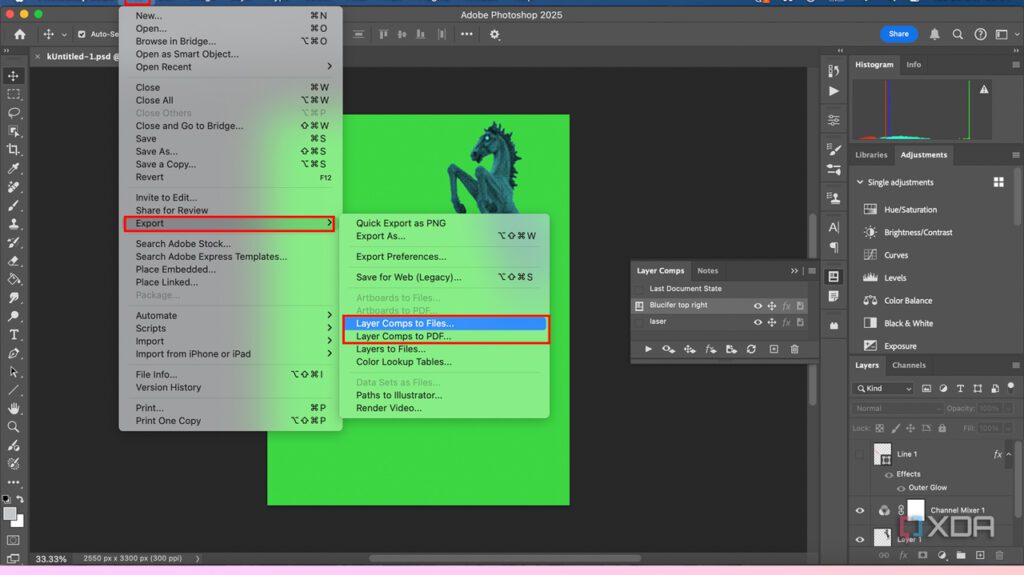Click the three dots more options in options bar
The image size is (1024, 575).
coord(466,34)
